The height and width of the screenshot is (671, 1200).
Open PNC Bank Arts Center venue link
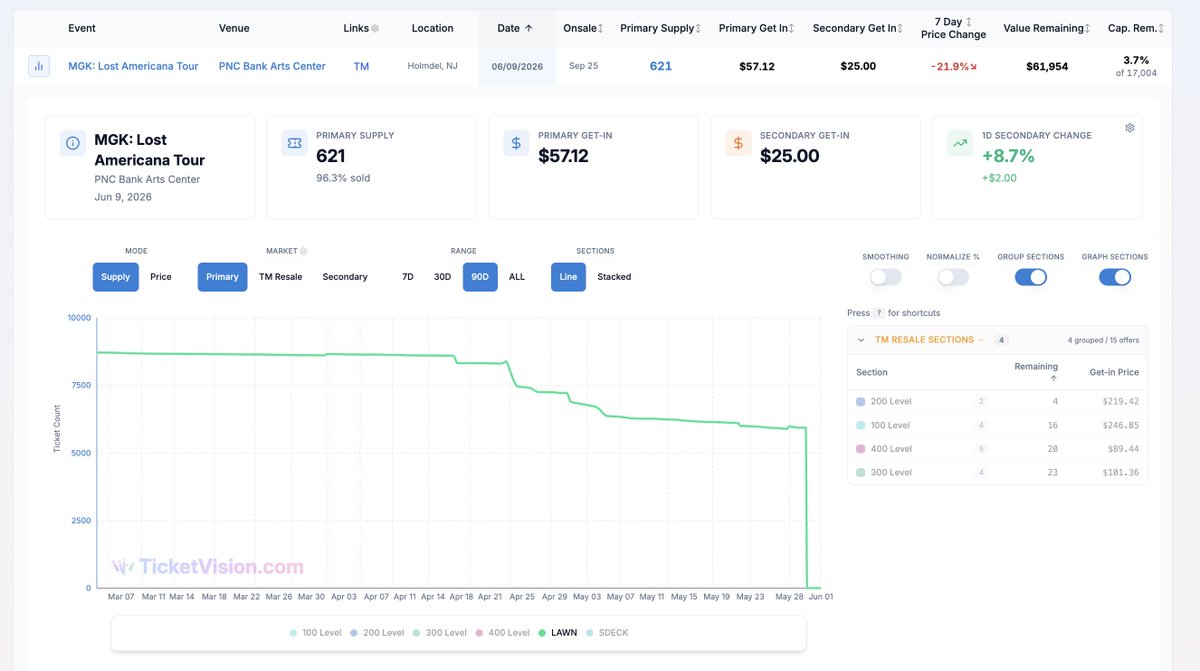click(272, 66)
